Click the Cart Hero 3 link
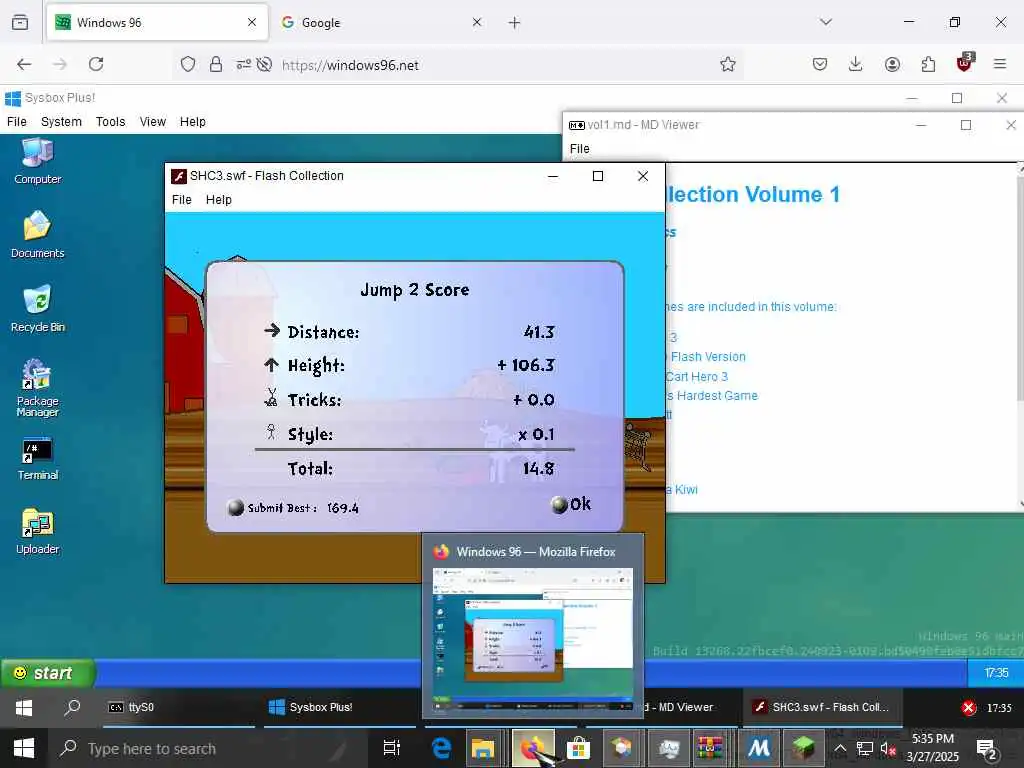The height and width of the screenshot is (768, 1024). [x=697, y=376]
